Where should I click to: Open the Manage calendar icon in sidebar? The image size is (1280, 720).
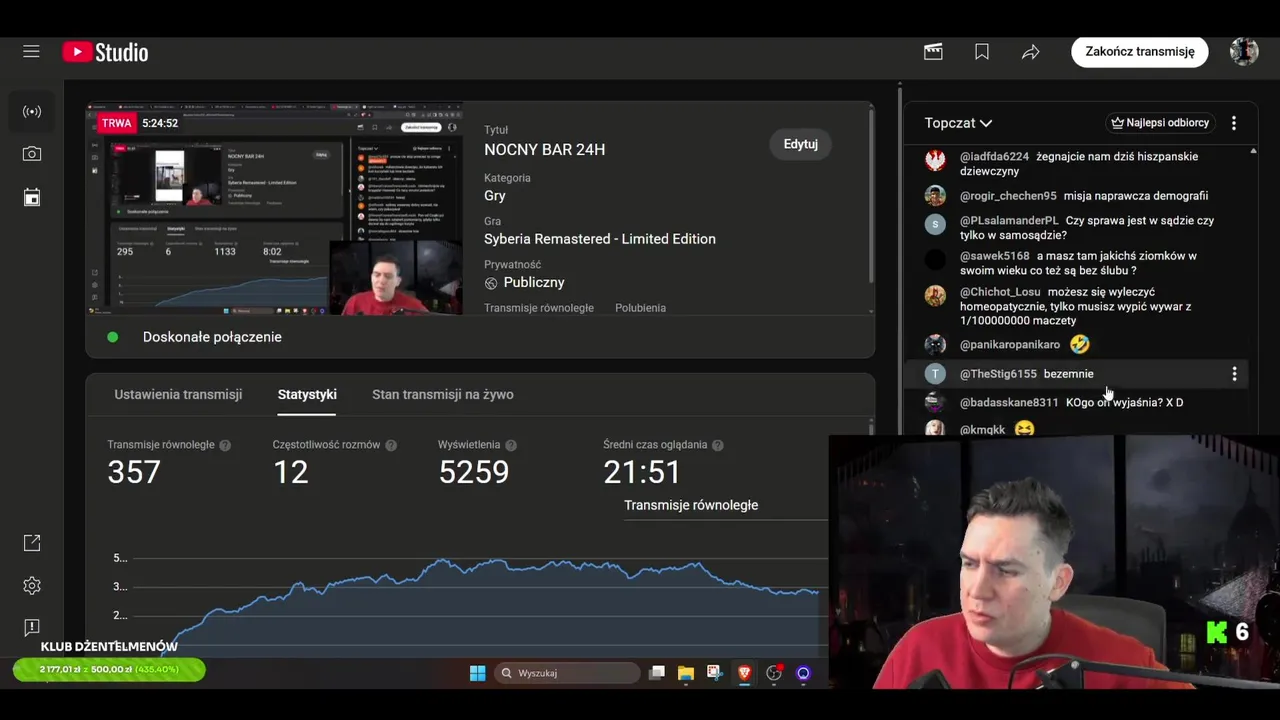pyautogui.click(x=32, y=197)
